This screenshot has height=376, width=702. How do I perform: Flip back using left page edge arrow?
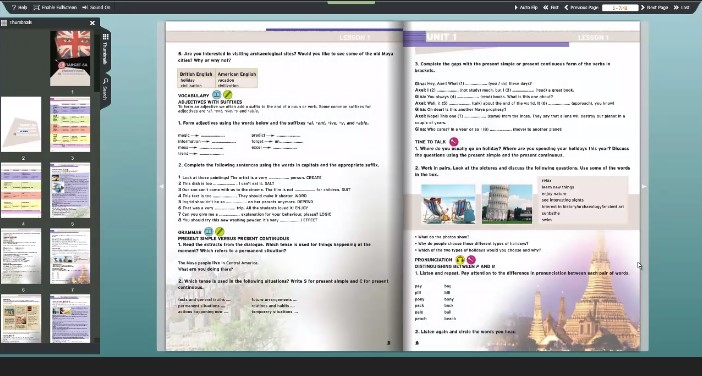pyautogui.click(x=161, y=186)
